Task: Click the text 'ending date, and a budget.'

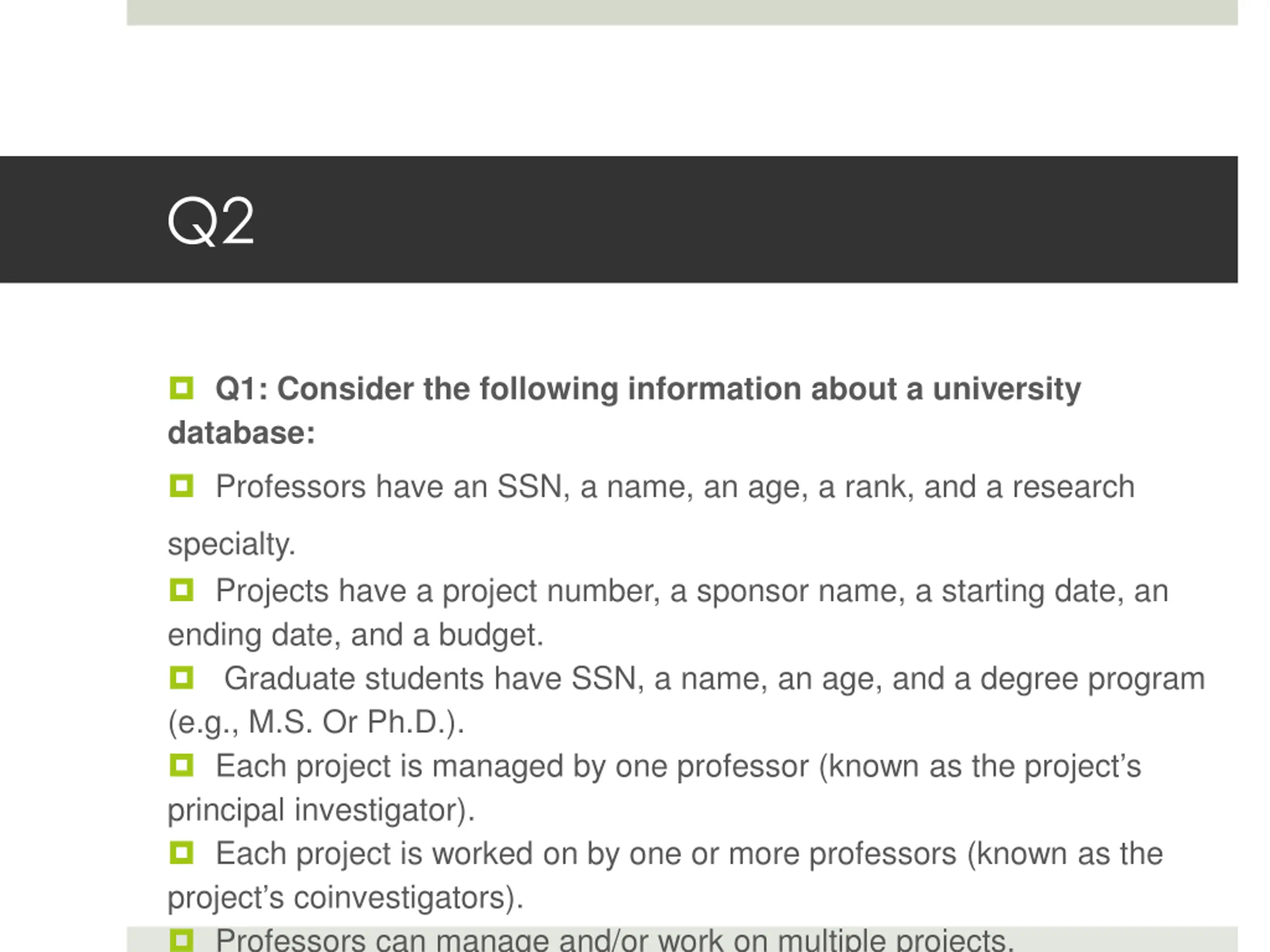Action: (355, 635)
